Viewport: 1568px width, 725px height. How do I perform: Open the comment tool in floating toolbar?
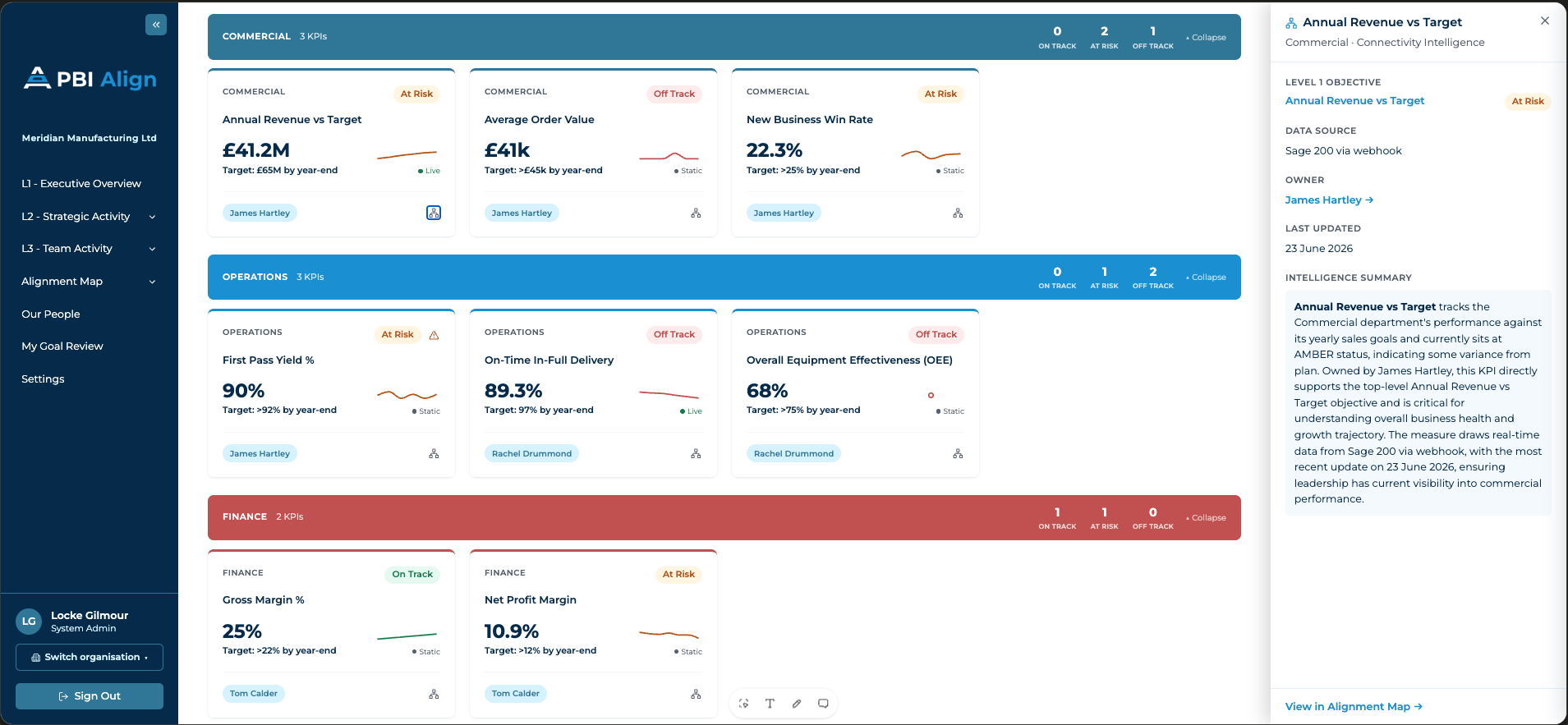pos(823,704)
